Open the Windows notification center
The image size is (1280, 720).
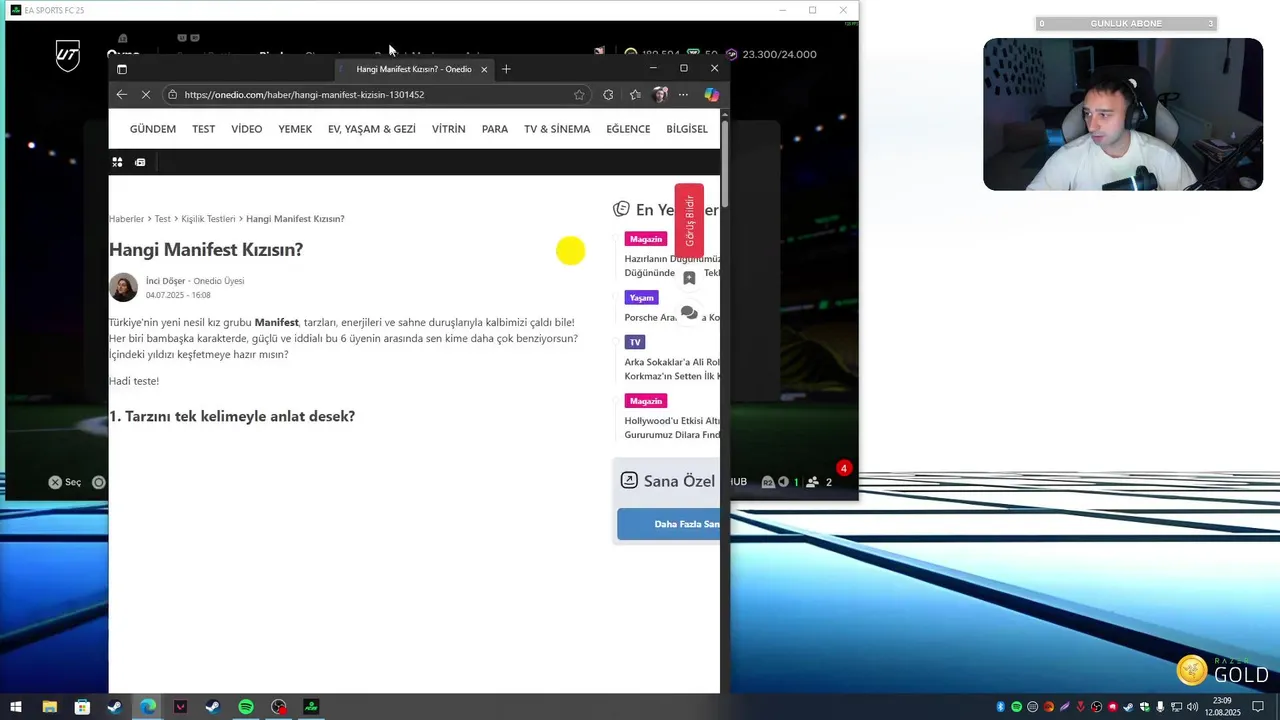1258,707
